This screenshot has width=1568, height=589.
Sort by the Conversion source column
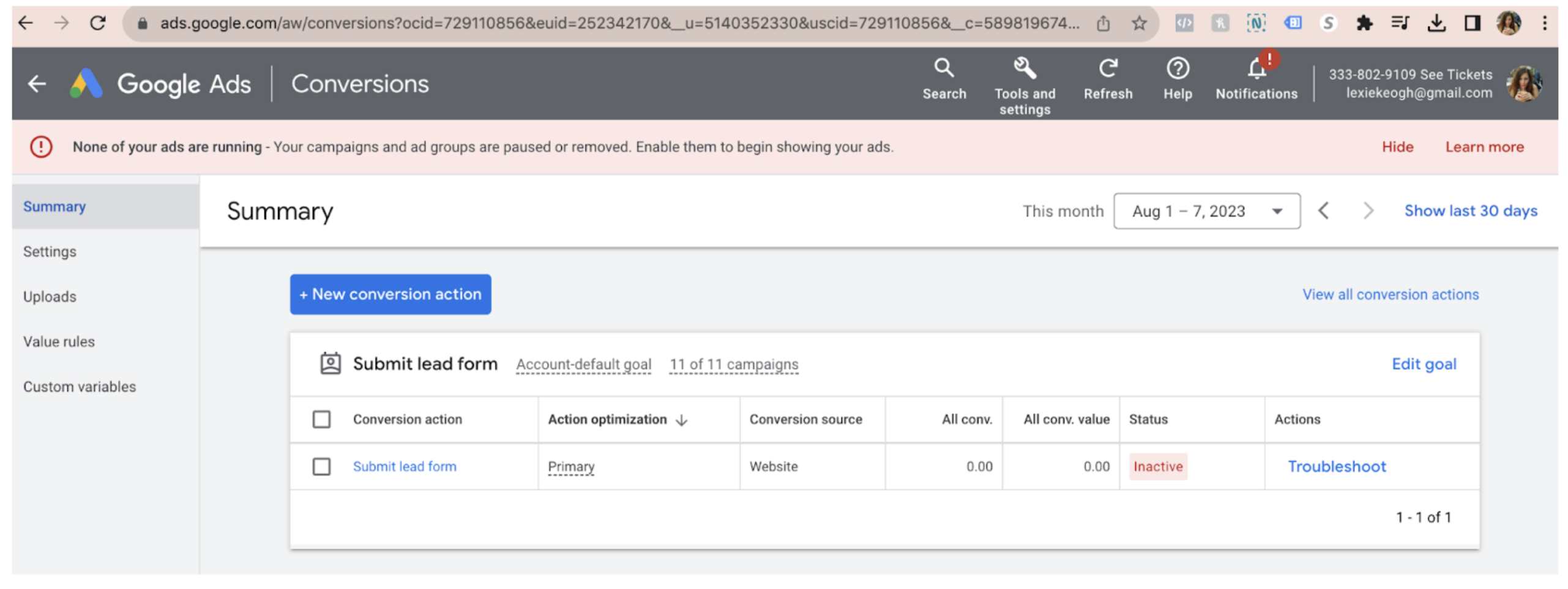[x=805, y=419]
